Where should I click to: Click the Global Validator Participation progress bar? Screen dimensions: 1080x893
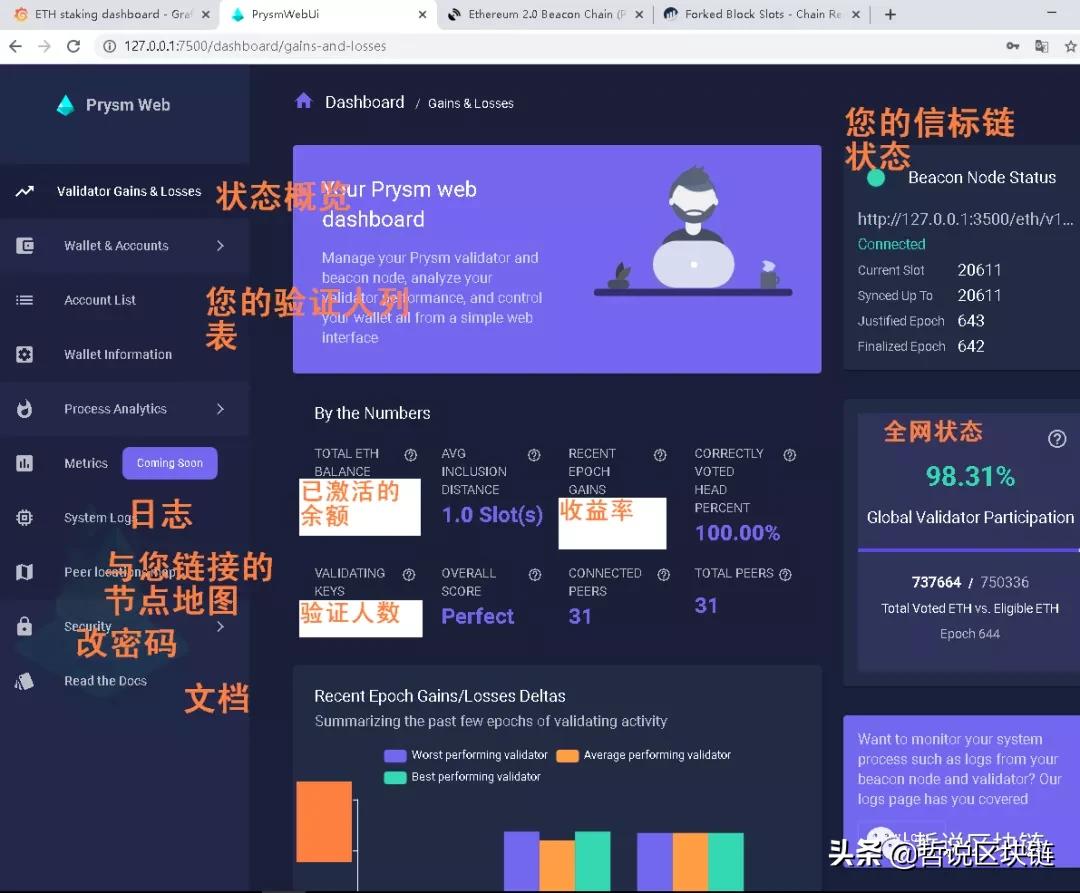[968, 550]
